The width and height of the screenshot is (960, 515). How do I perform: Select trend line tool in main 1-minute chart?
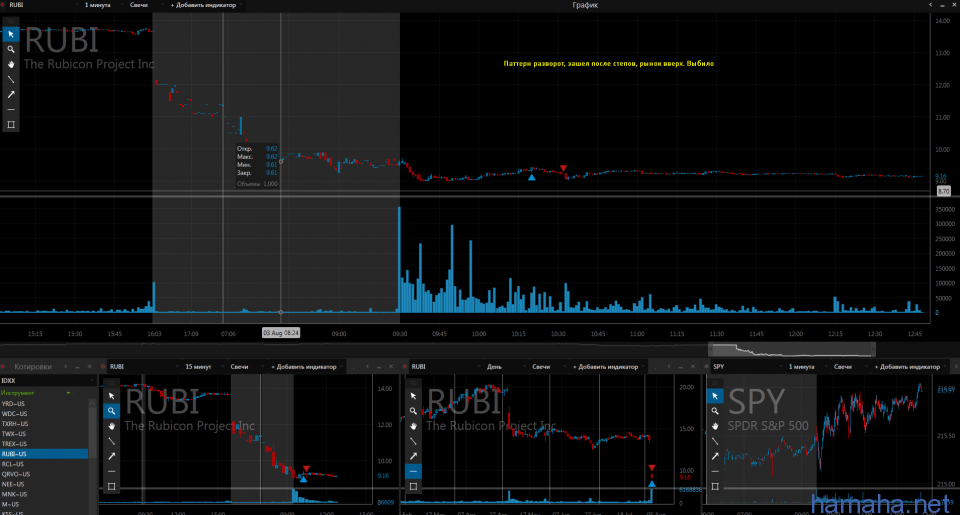point(10,80)
